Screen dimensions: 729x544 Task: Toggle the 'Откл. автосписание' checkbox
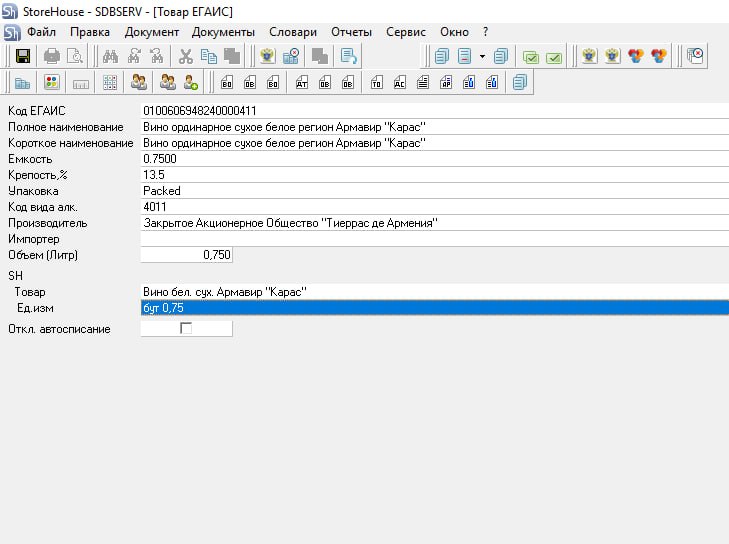185,329
